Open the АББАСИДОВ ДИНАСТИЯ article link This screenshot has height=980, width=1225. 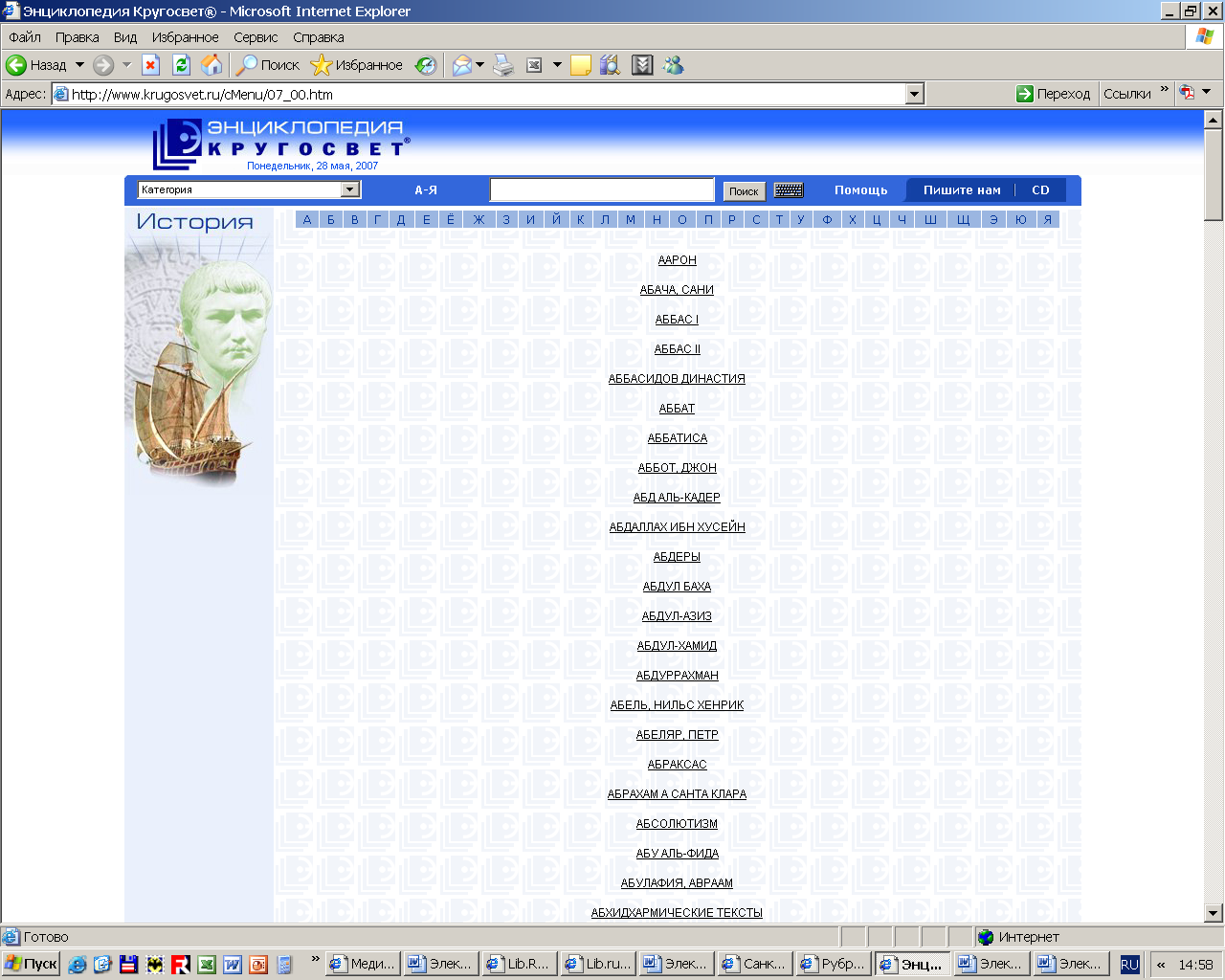pyautogui.click(x=677, y=379)
